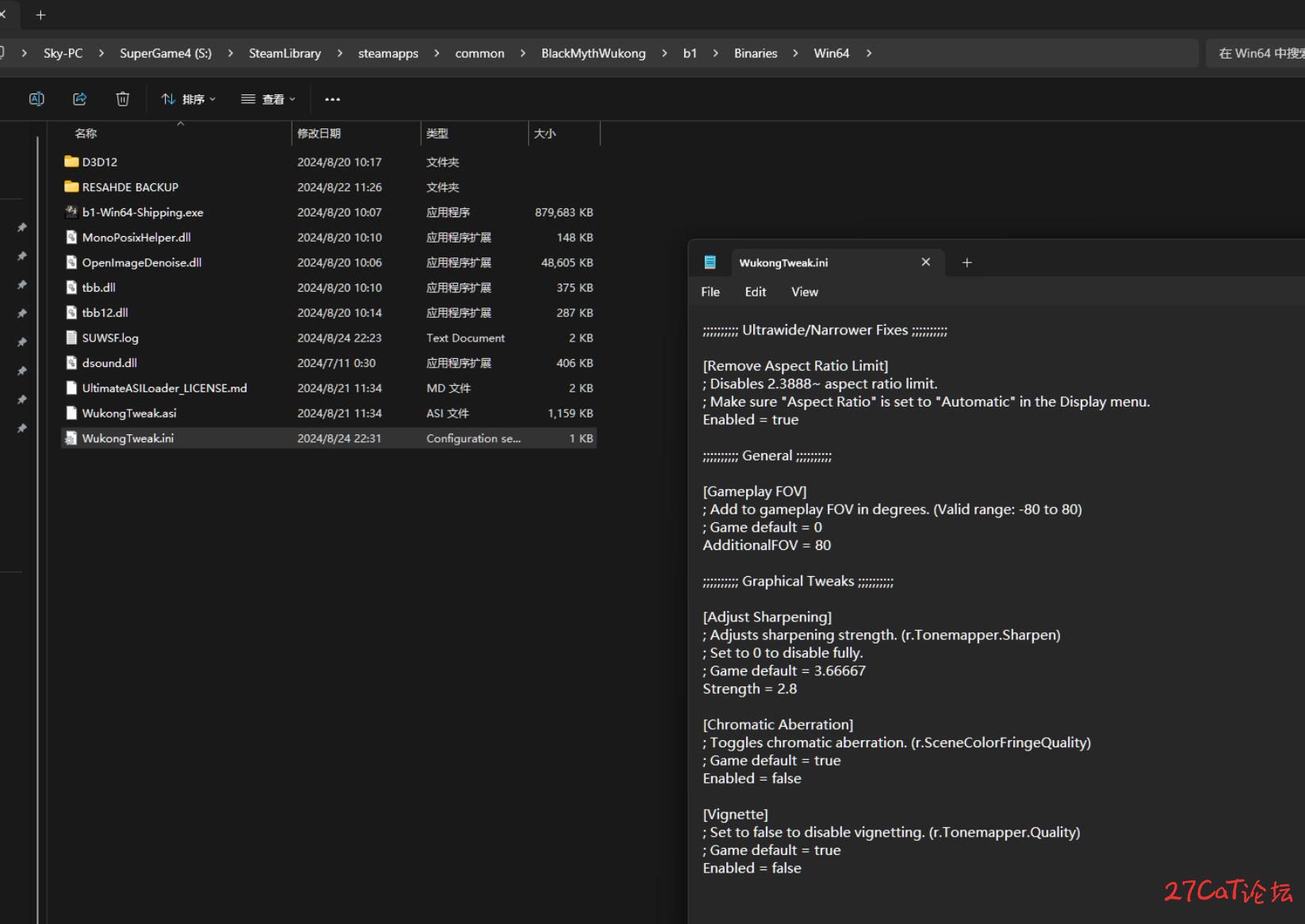Click 879,683 KB size cell
The image size is (1305, 924).
(x=564, y=212)
